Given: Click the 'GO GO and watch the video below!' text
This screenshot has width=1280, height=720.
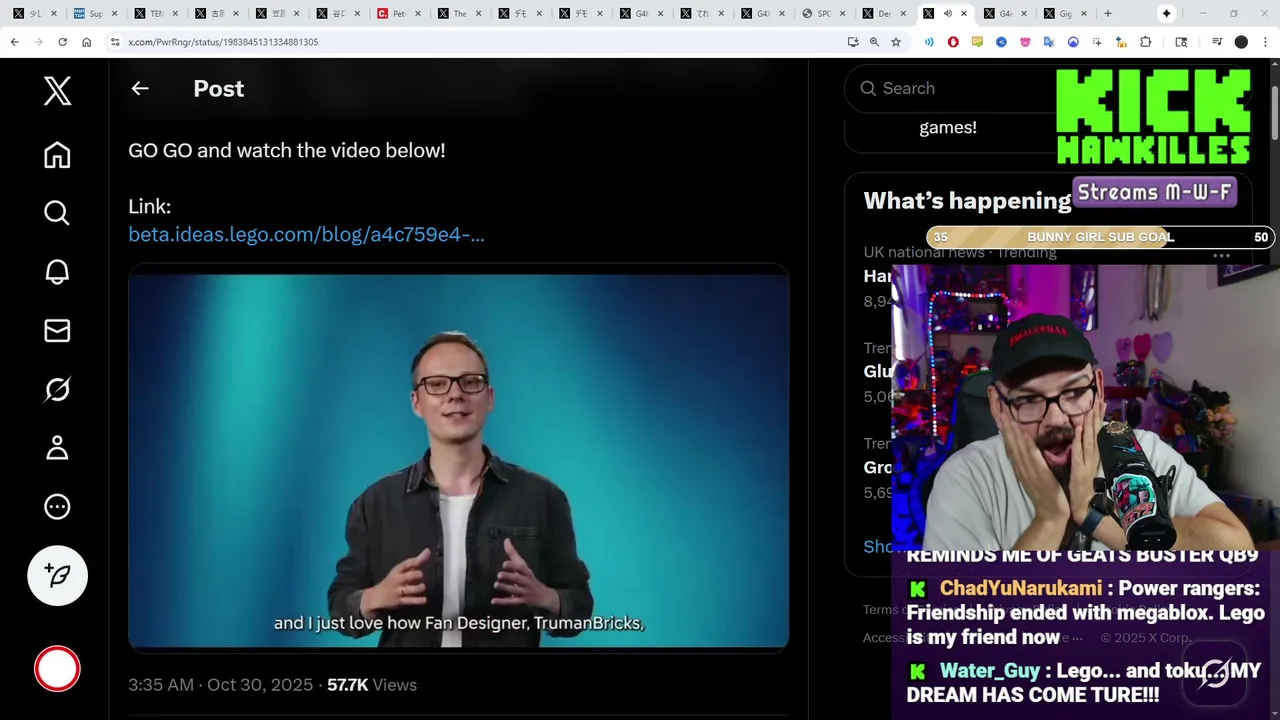Looking at the screenshot, I should [x=287, y=150].
